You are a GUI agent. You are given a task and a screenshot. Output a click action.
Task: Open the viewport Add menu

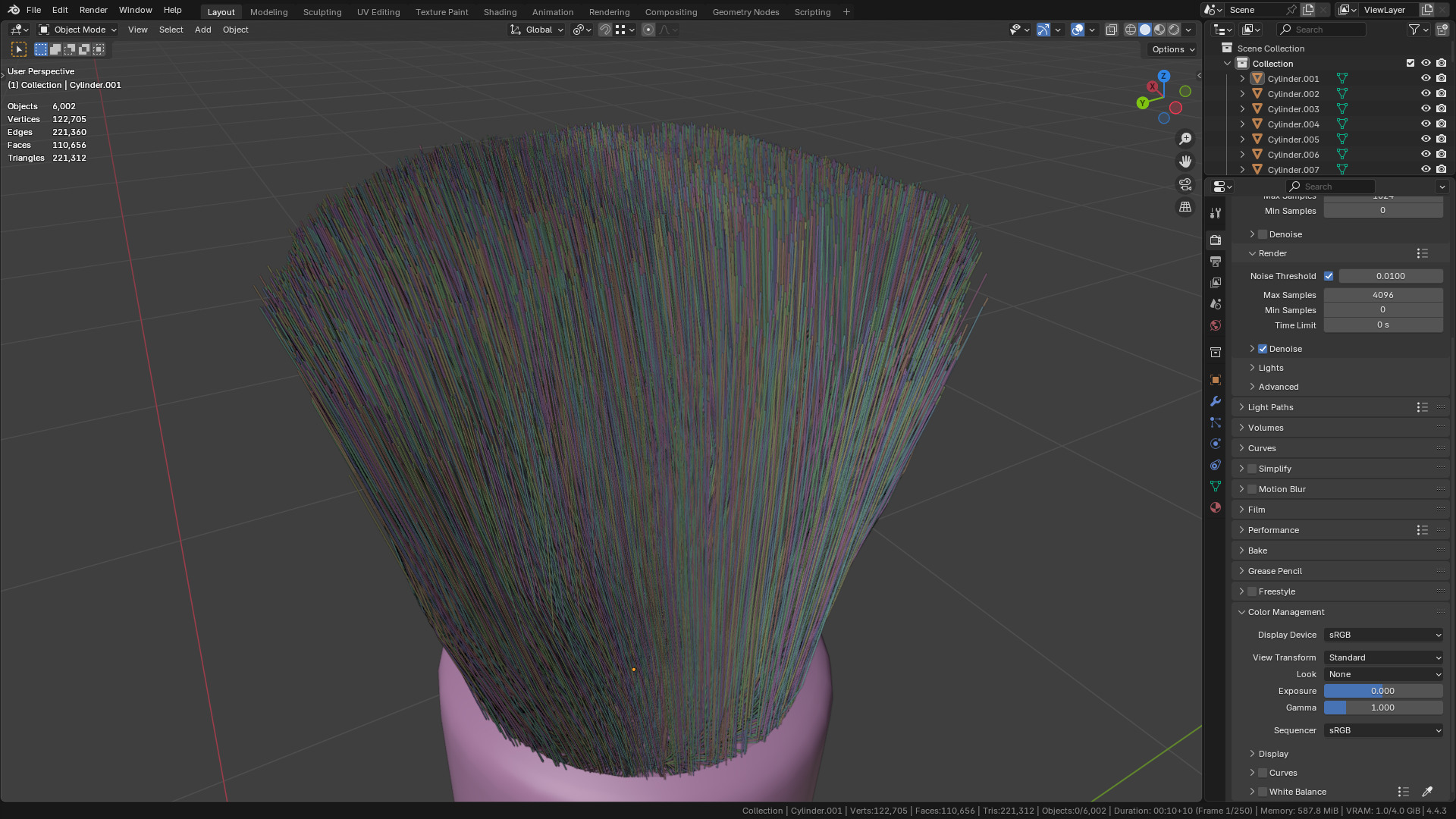[x=202, y=30]
